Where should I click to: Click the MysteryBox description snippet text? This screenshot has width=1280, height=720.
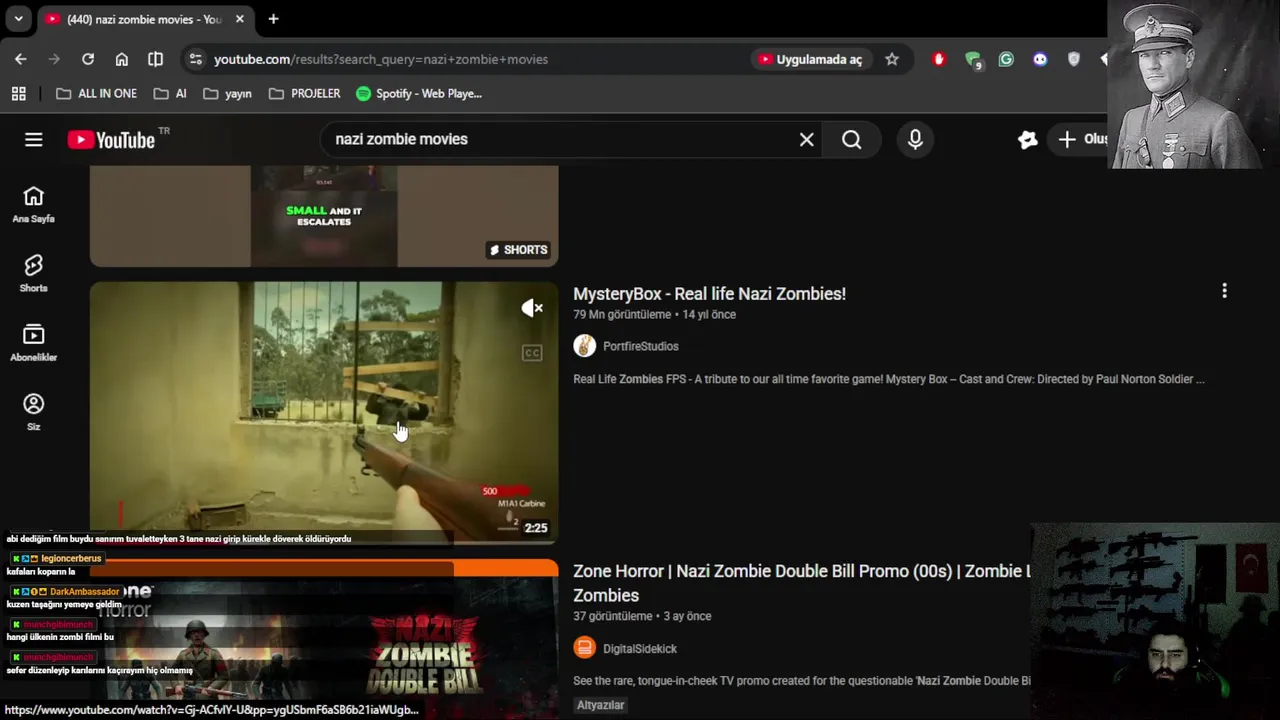[x=888, y=379]
